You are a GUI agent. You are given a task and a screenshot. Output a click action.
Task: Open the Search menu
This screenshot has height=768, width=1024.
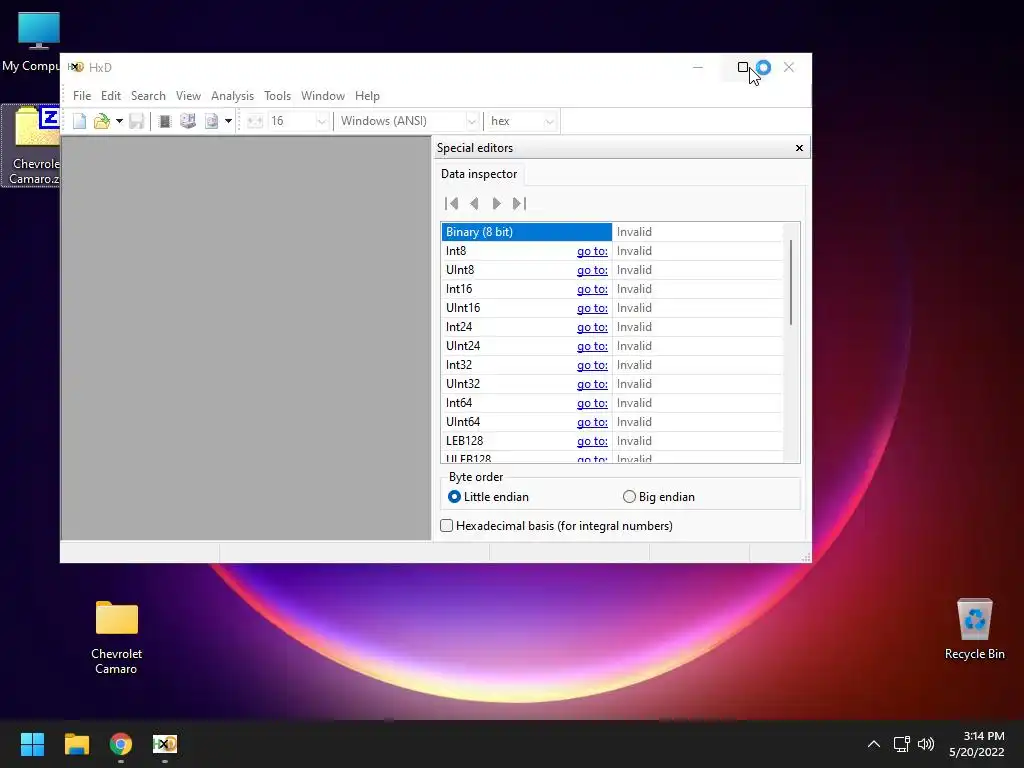pos(148,96)
